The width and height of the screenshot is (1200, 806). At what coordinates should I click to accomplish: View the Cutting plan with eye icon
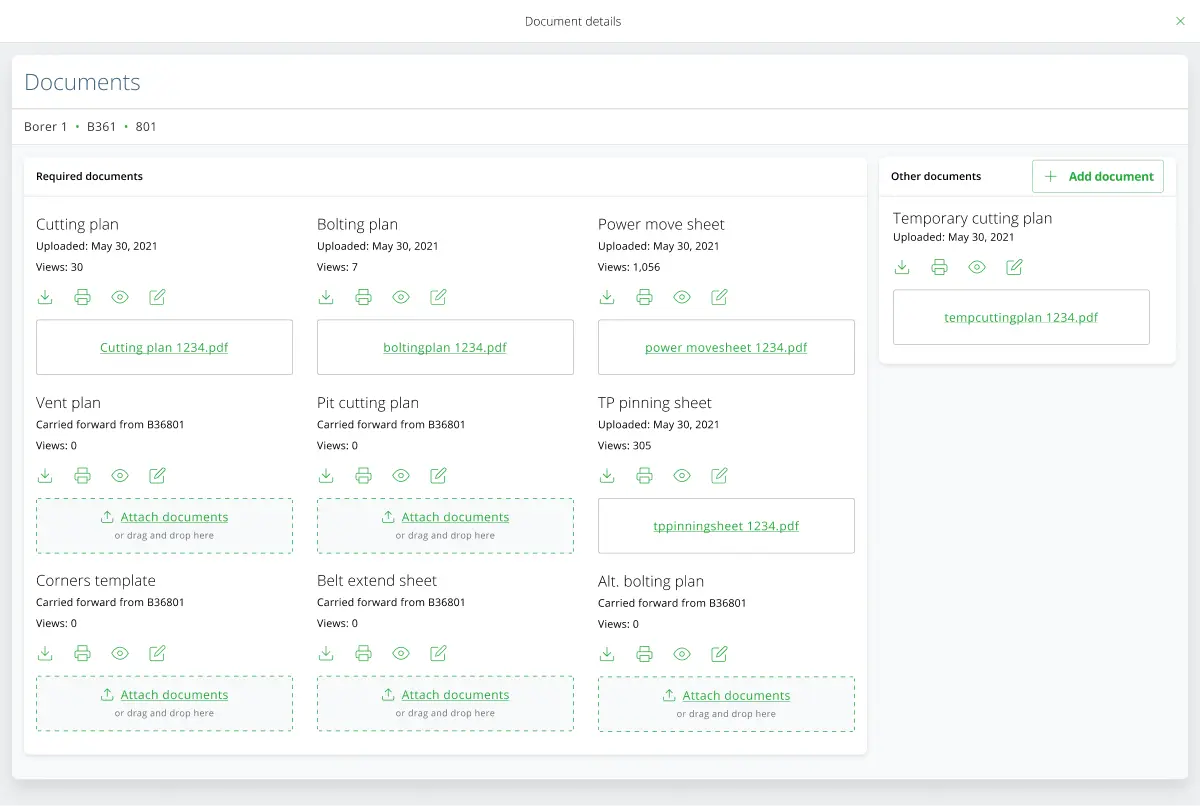pyautogui.click(x=120, y=297)
